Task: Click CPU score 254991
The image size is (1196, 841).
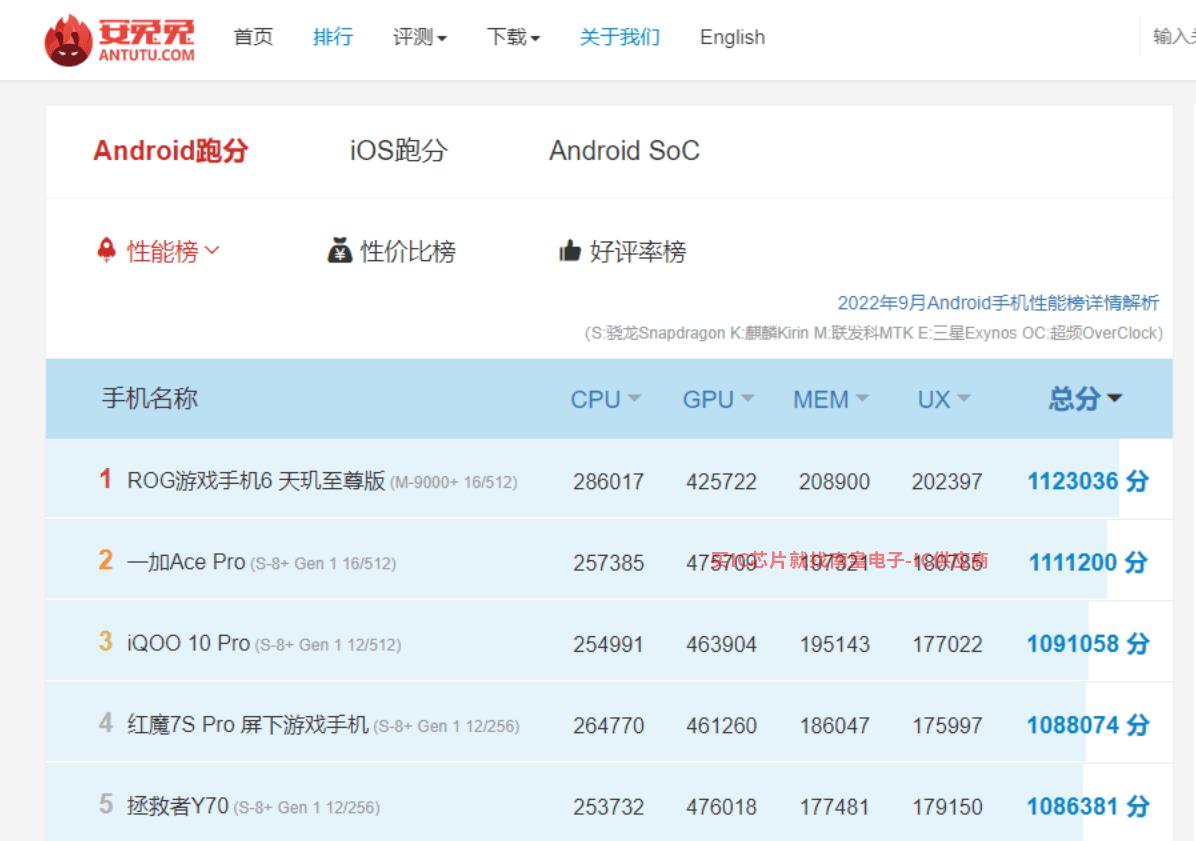Action: (608, 644)
